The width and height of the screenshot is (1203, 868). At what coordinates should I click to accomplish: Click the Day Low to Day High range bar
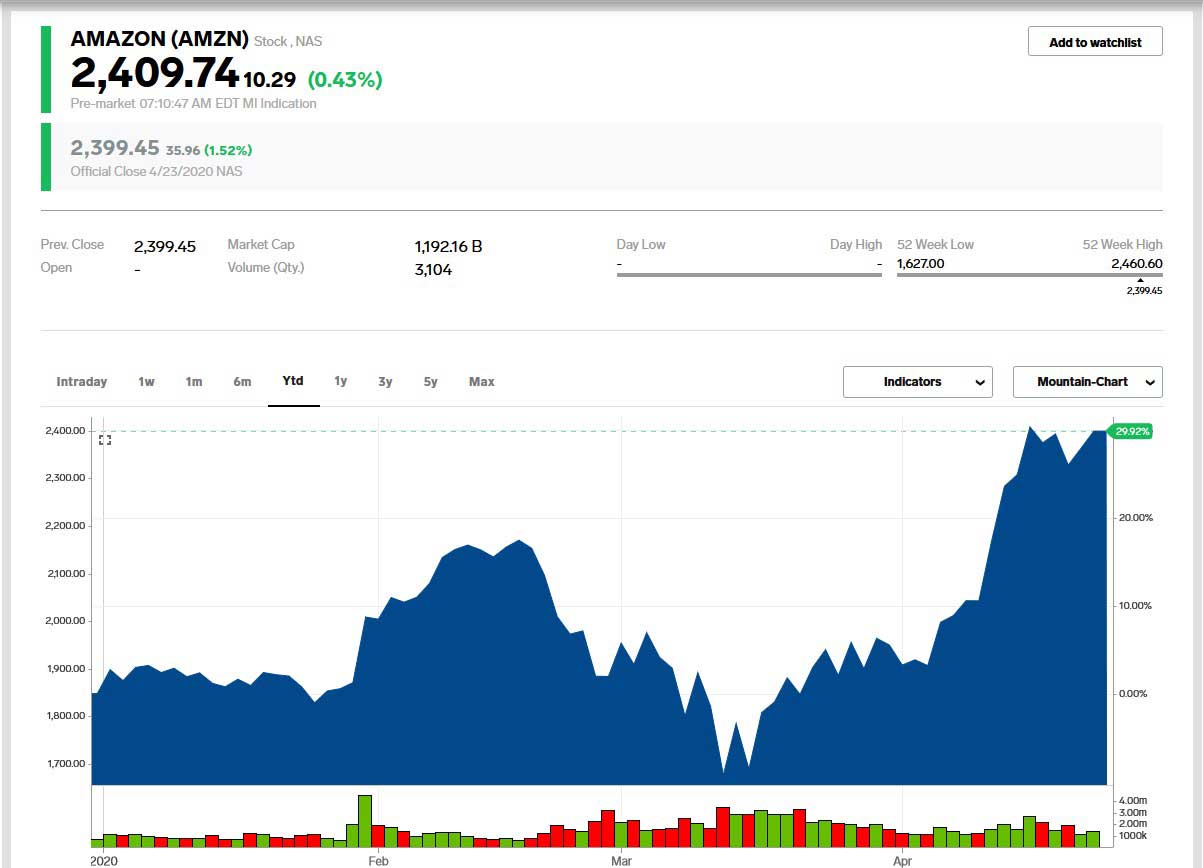749,274
